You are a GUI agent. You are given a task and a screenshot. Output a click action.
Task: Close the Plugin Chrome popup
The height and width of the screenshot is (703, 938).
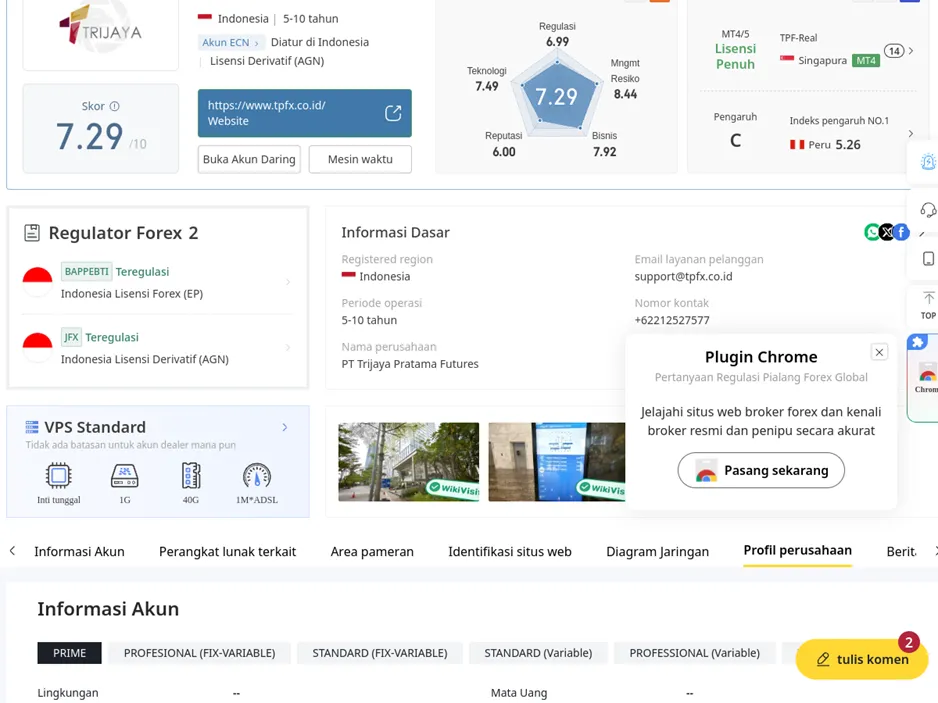click(879, 352)
